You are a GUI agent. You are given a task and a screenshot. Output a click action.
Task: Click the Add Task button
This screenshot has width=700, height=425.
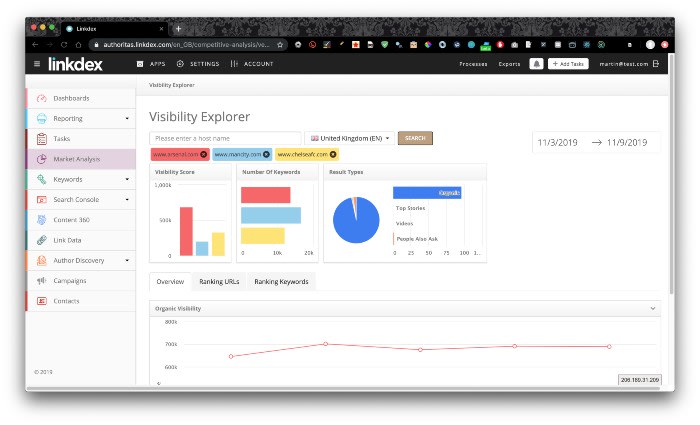pyautogui.click(x=568, y=64)
